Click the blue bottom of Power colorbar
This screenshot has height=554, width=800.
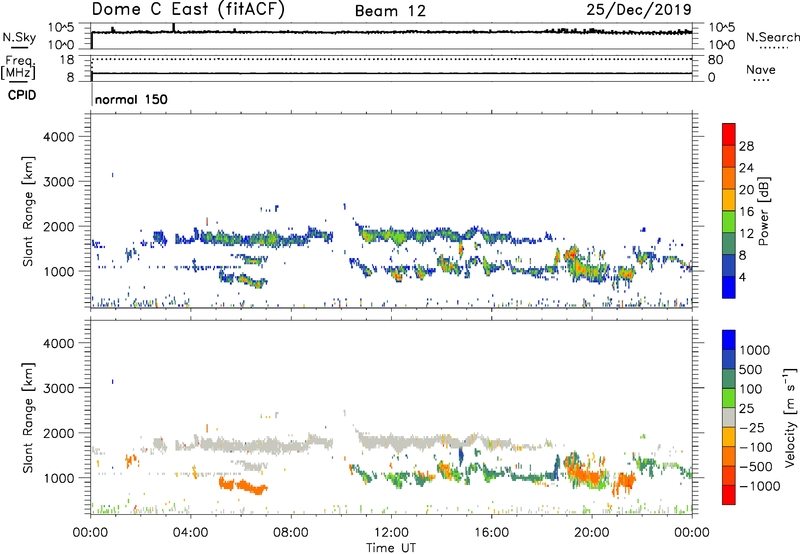[729, 287]
